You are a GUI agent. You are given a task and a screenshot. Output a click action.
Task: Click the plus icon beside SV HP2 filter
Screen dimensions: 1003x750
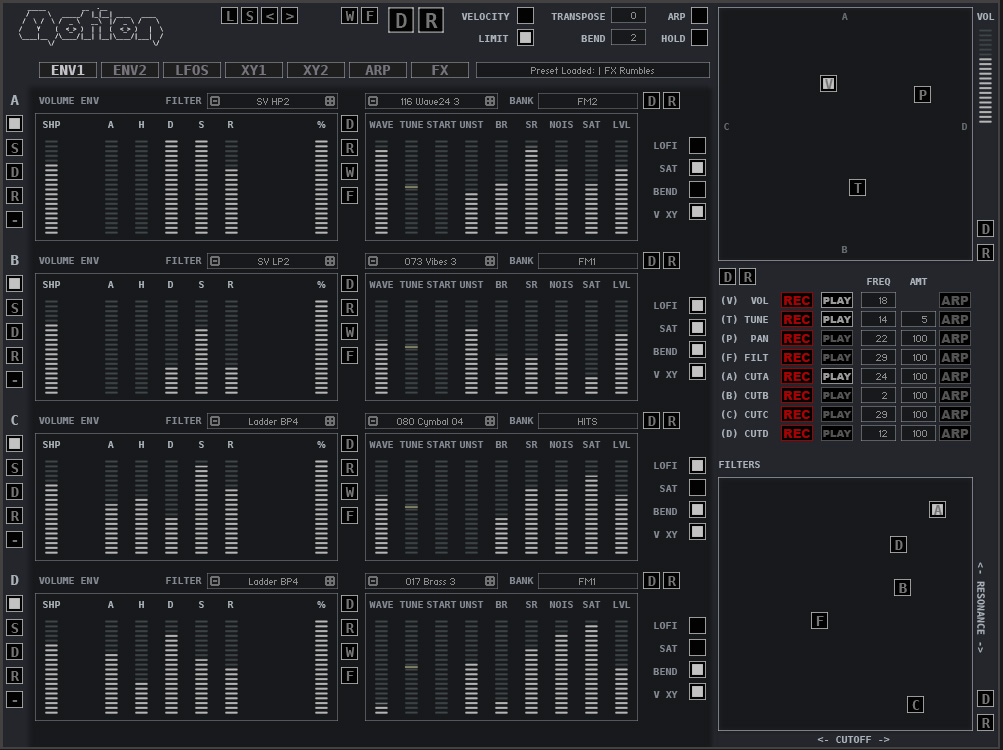(330, 101)
